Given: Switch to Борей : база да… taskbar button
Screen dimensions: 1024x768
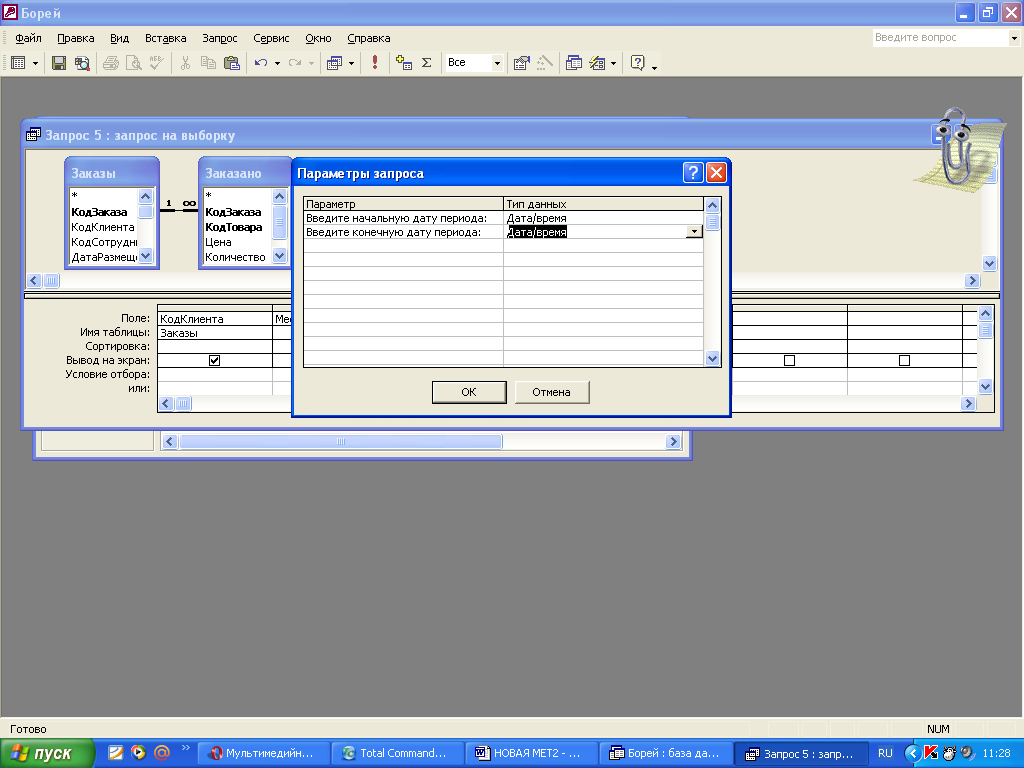Looking at the screenshot, I should click(665, 753).
